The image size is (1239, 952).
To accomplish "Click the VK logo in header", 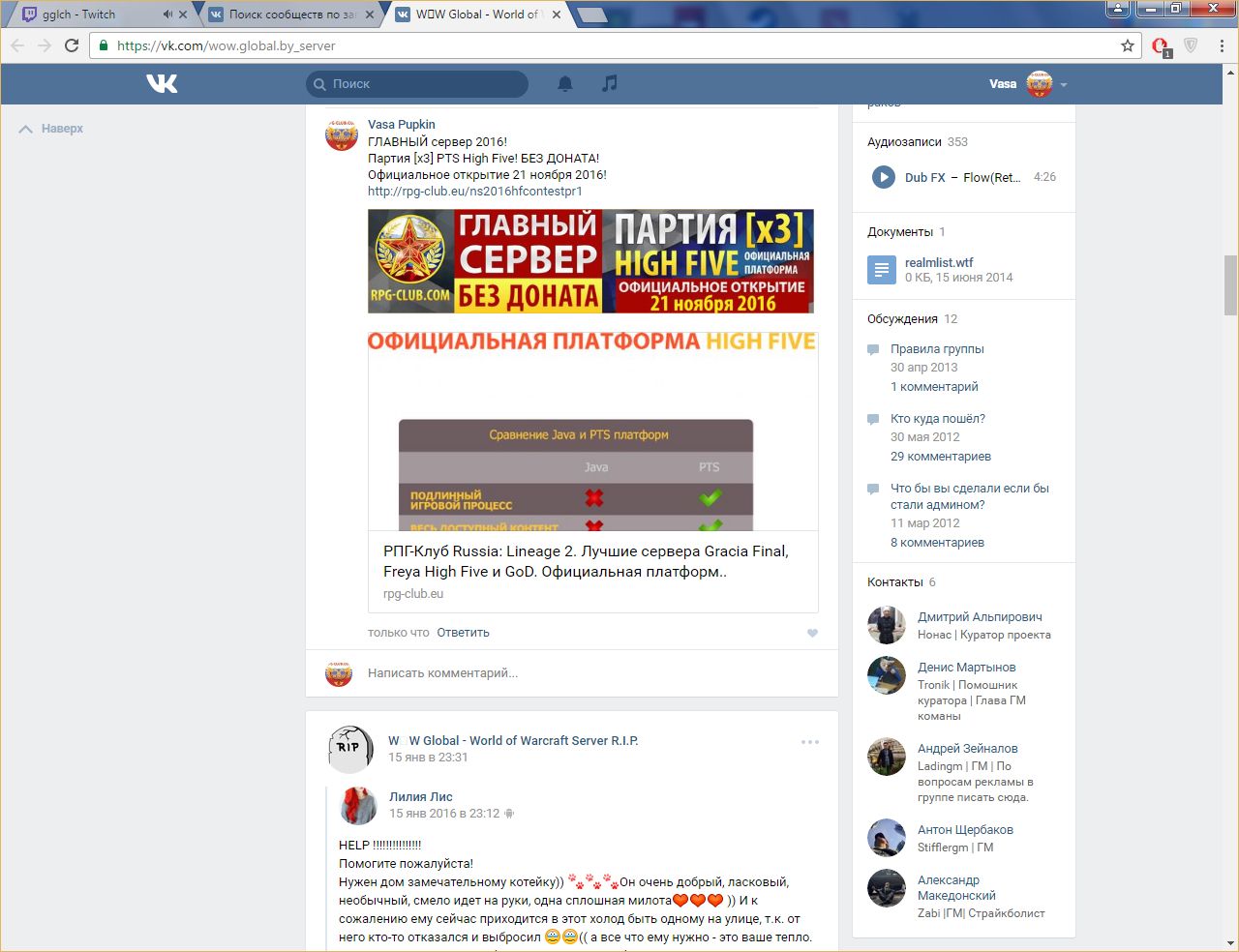I will (x=162, y=84).
